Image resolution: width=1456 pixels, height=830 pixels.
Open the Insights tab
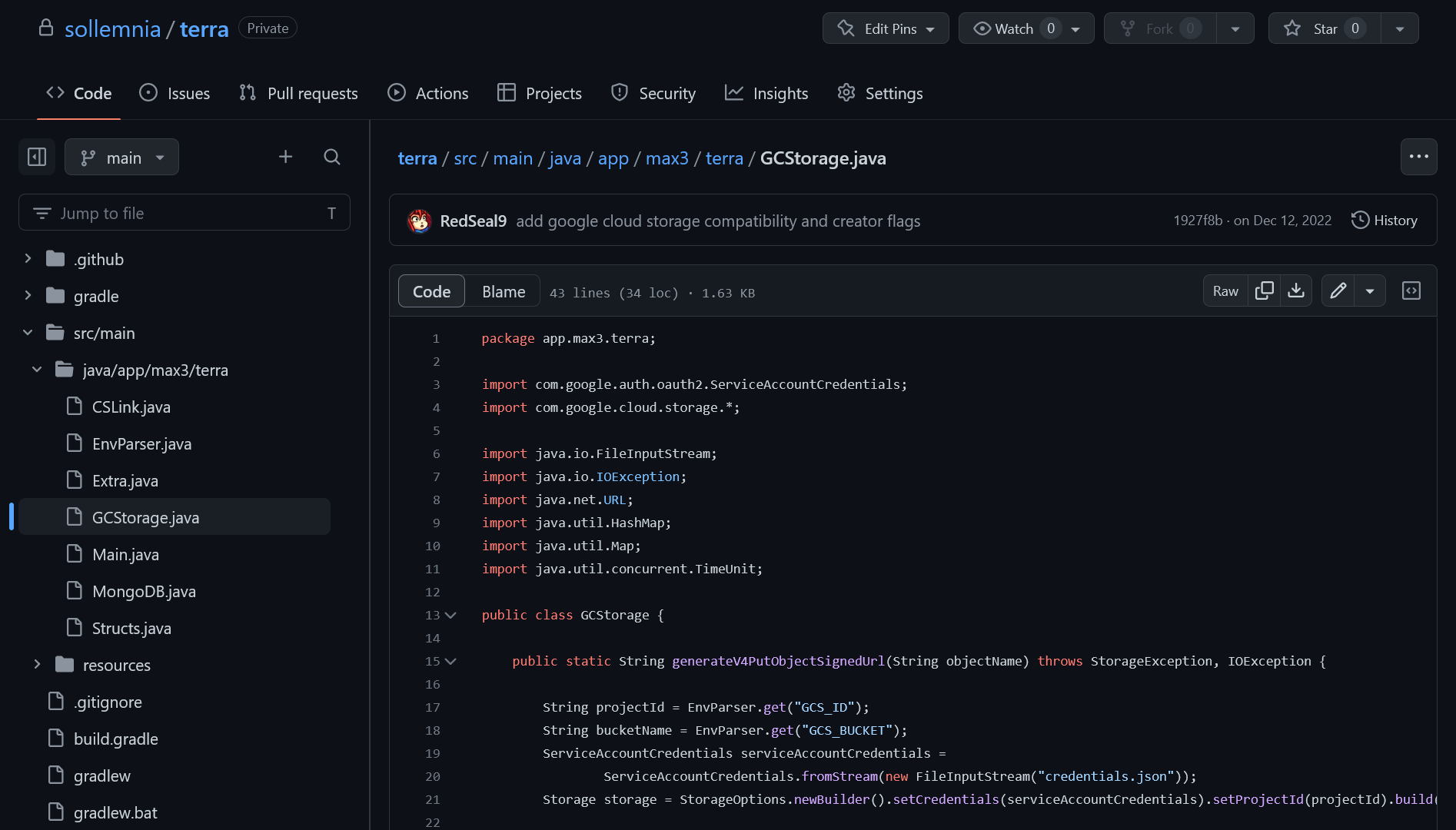click(780, 93)
